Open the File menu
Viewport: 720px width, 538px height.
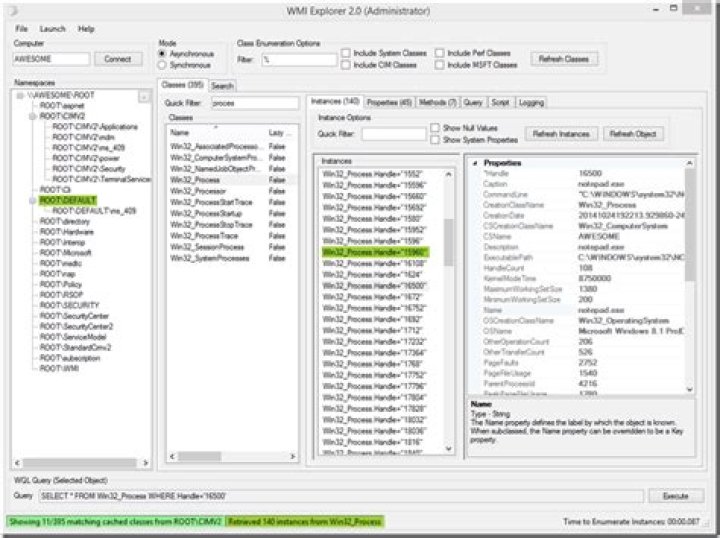tap(21, 28)
